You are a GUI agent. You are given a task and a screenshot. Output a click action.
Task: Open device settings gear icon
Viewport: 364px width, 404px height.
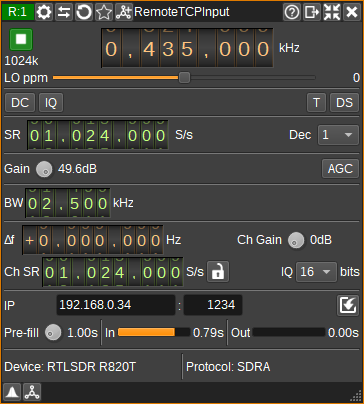click(44, 12)
